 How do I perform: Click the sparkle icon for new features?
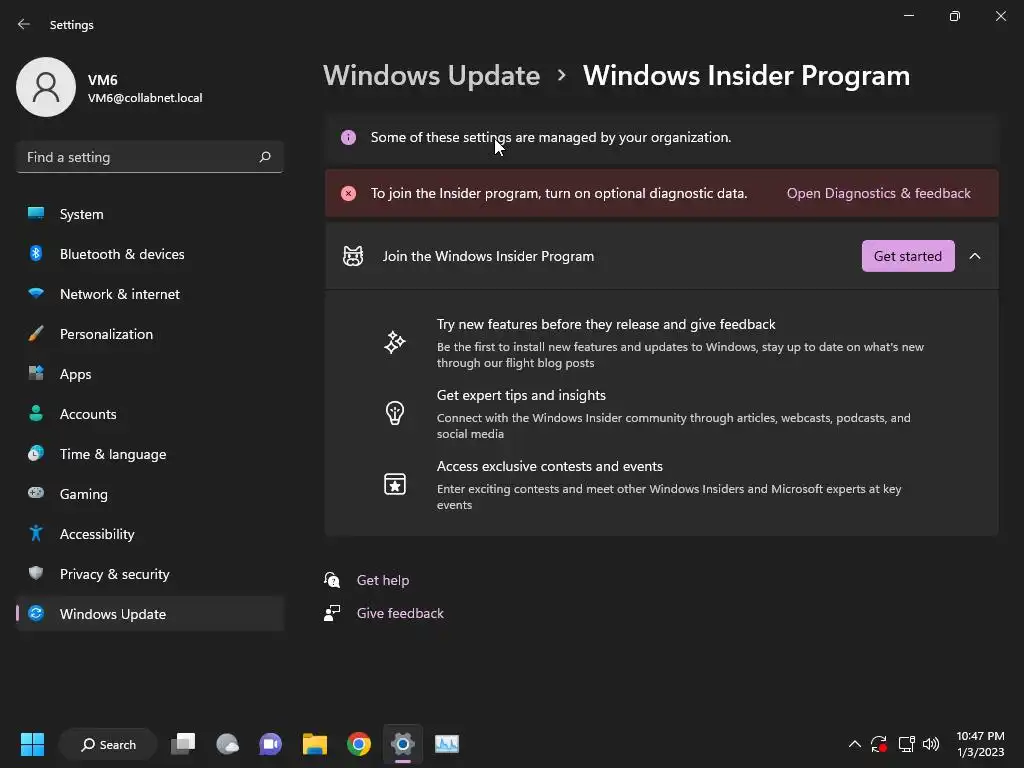(x=395, y=342)
